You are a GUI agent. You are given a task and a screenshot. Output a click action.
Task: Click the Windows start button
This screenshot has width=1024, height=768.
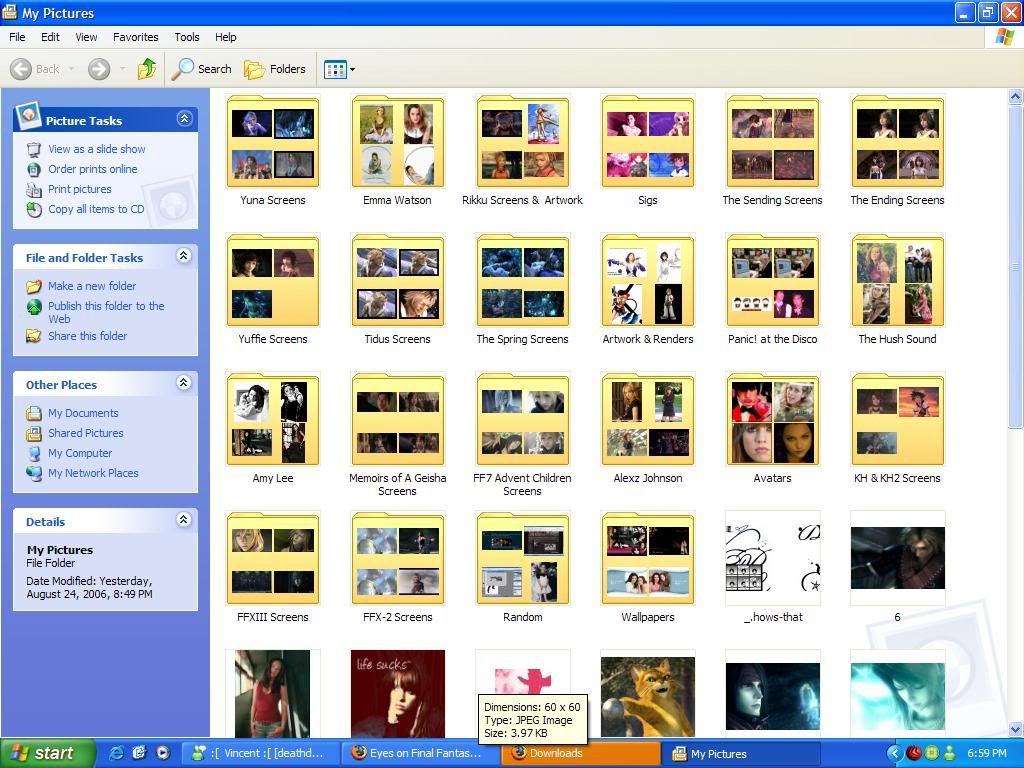47,753
